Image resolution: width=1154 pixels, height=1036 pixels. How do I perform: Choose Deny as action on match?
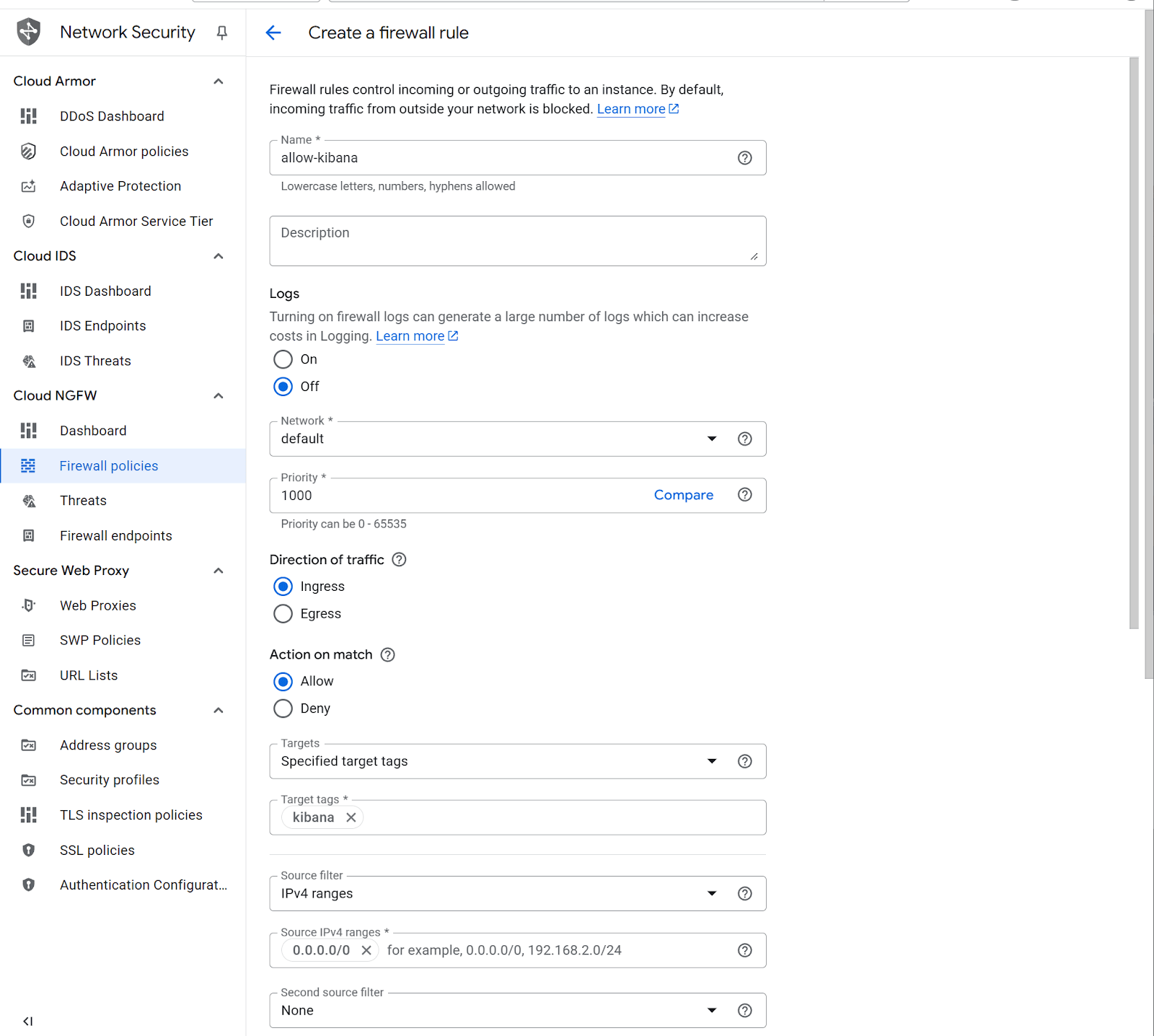click(283, 708)
